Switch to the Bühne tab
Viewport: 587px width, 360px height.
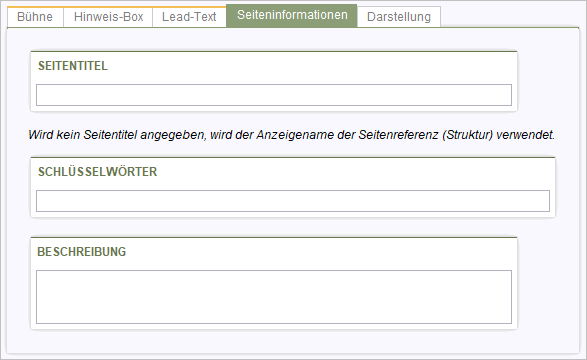[35, 17]
